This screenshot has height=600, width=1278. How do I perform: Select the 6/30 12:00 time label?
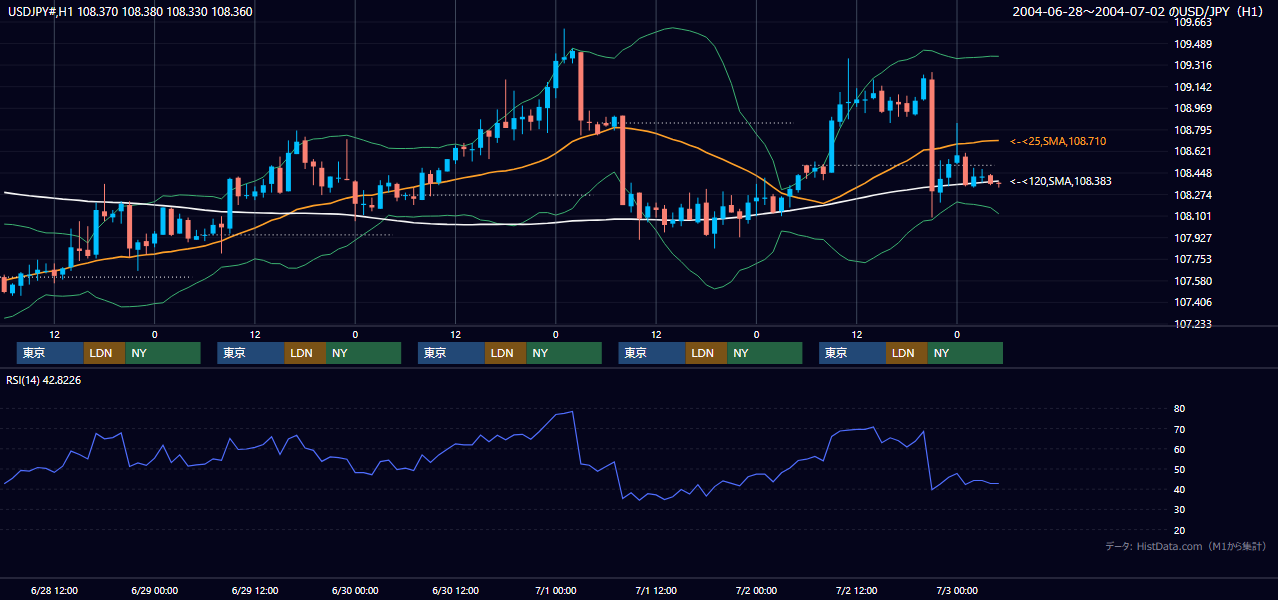click(x=456, y=590)
